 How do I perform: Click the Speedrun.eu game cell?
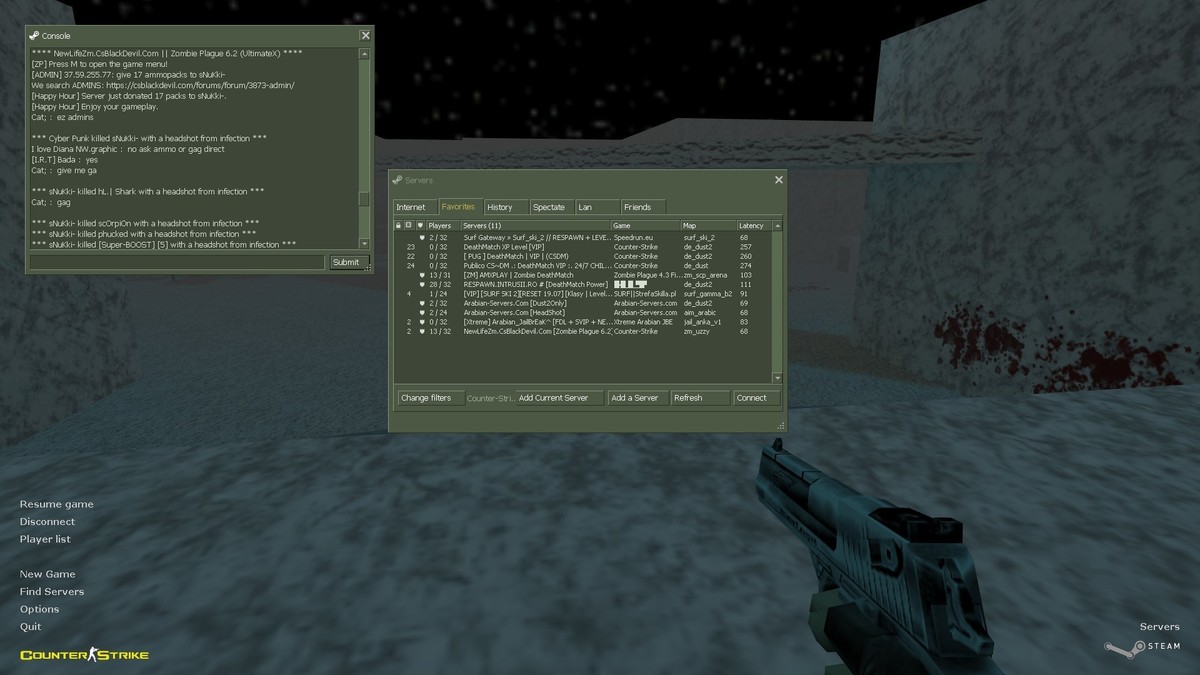632,238
